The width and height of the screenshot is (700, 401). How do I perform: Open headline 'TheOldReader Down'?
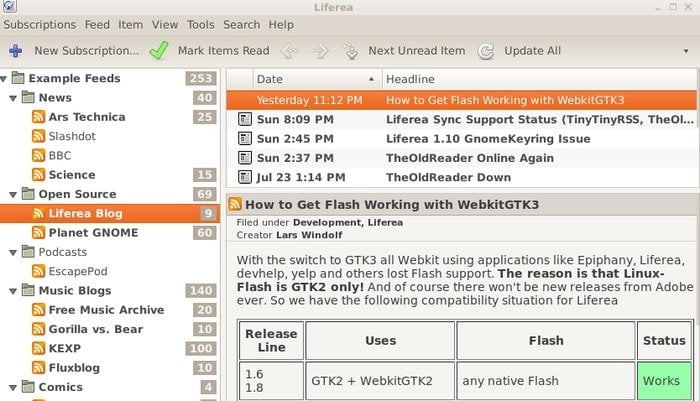tap(449, 177)
